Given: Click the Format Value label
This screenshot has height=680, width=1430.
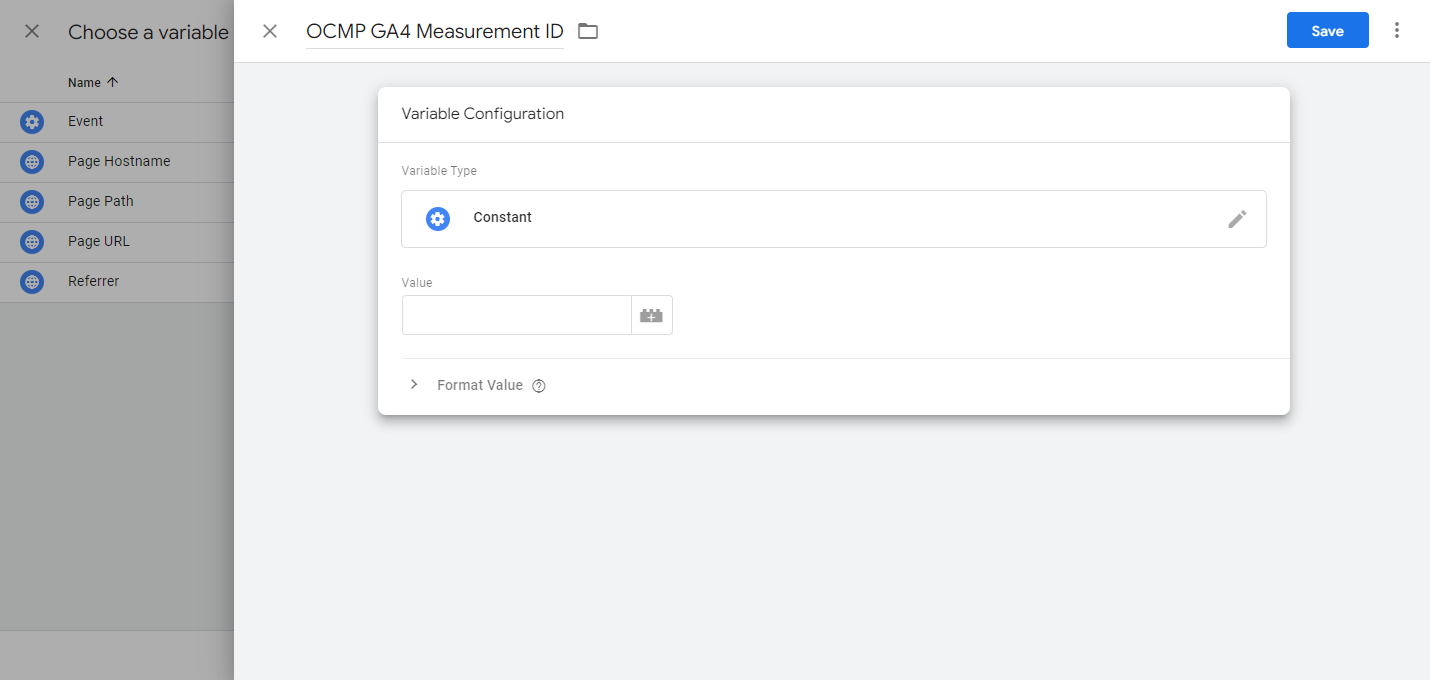Looking at the screenshot, I should tap(480, 385).
